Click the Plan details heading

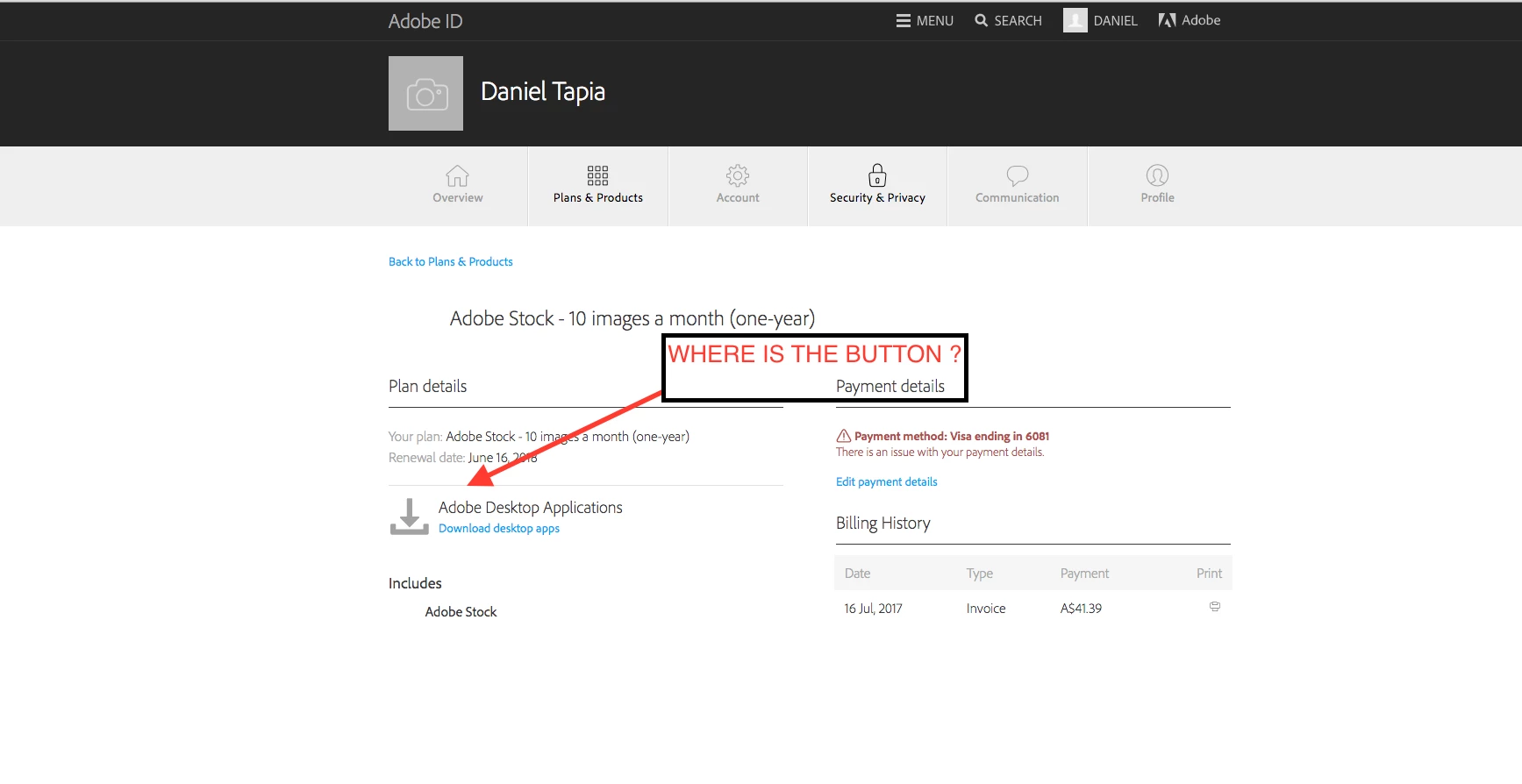(427, 386)
